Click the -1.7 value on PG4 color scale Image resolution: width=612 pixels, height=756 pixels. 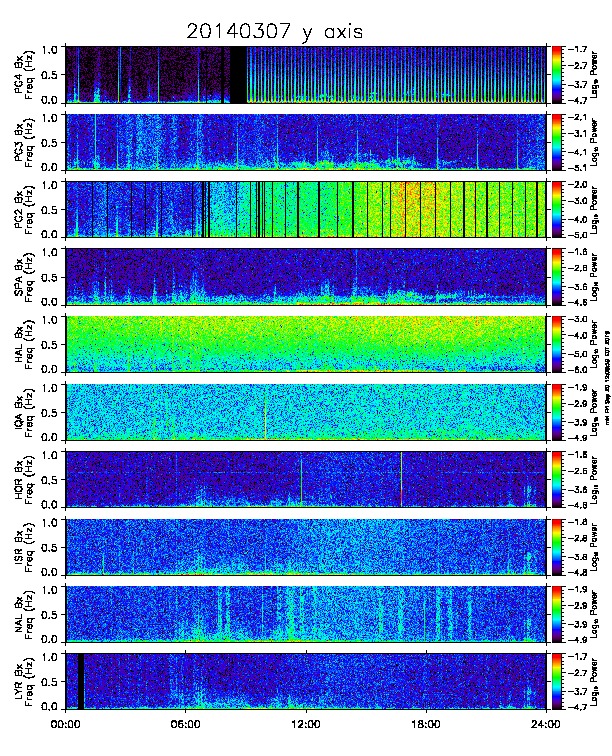(x=576, y=49)
